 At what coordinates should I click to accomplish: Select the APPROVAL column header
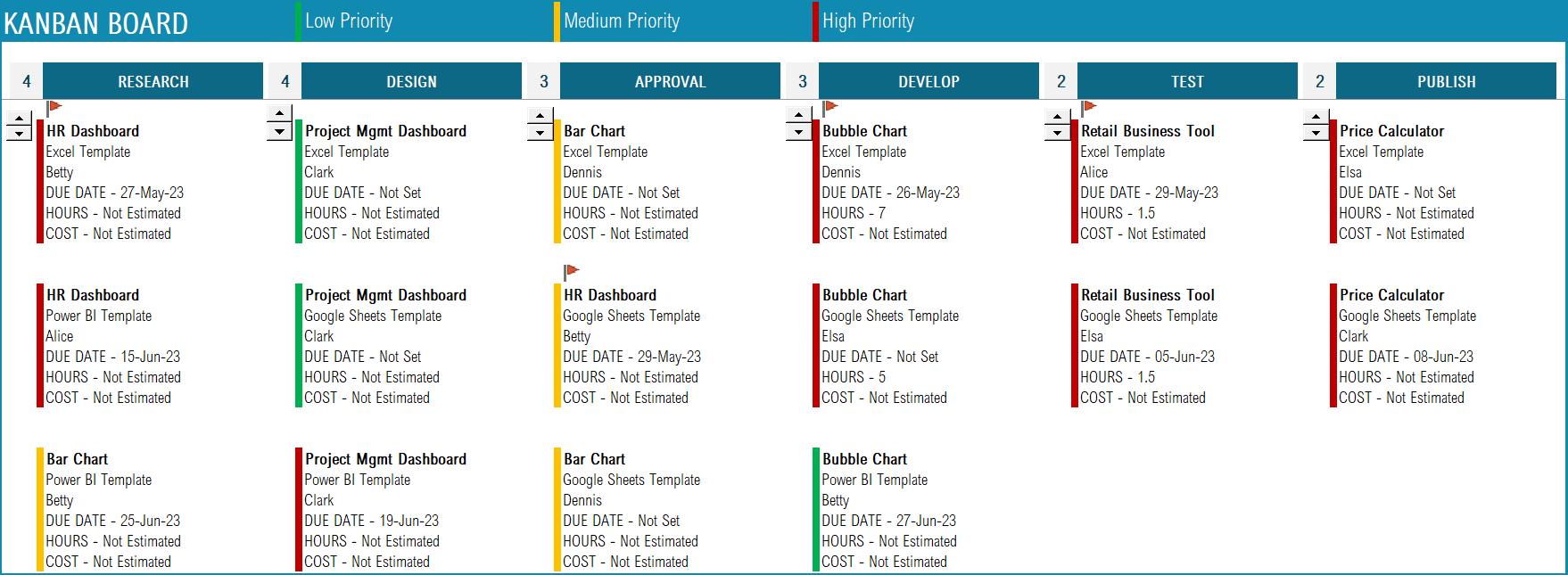671,81
